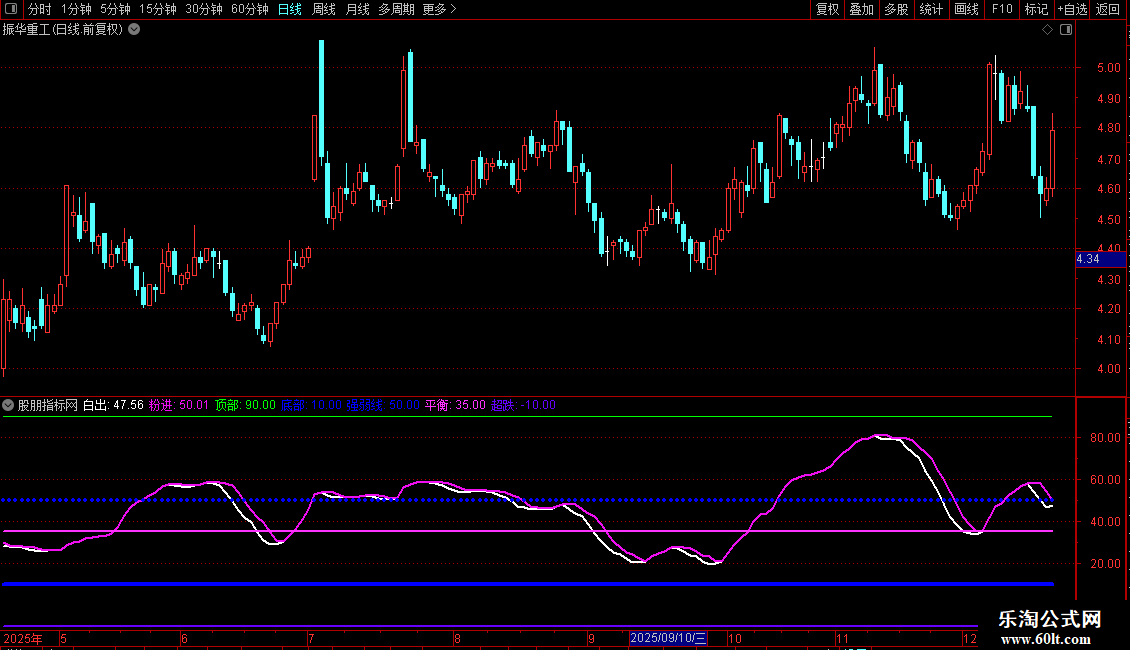Click the 底部: 10.00 label
The image size is (1130, 650).
point(311,405)
